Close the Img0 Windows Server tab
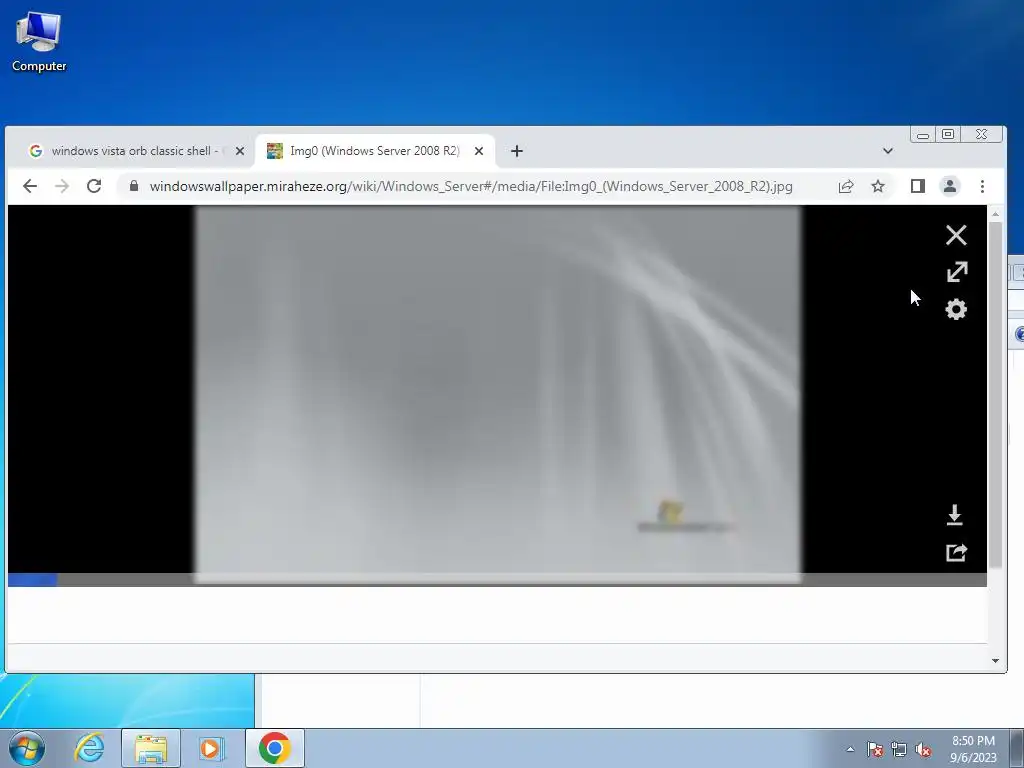The width and height of the screenshot is (1024, 768). [x=479, y=151]
